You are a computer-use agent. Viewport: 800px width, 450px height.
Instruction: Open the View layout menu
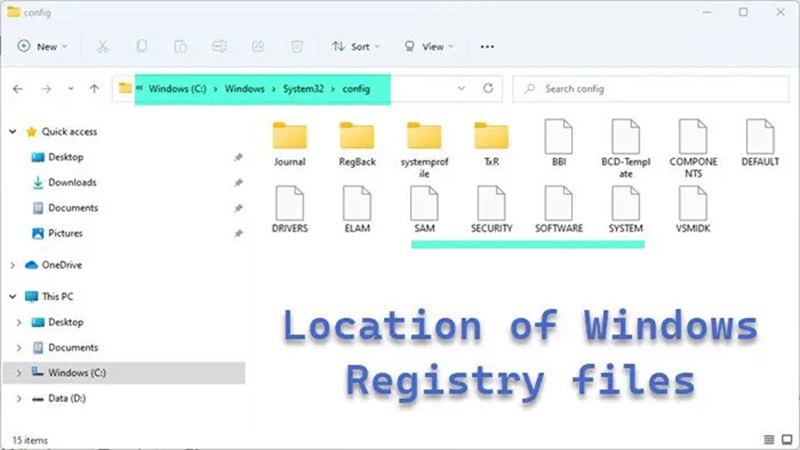click(x=428, y=46)
